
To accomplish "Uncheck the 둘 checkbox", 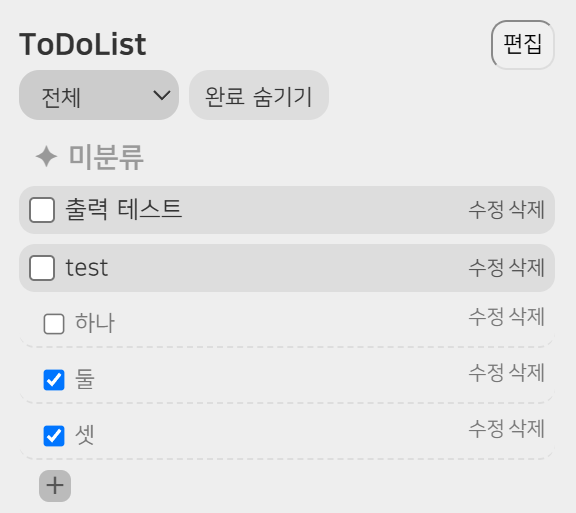I will tap(54, 380).
